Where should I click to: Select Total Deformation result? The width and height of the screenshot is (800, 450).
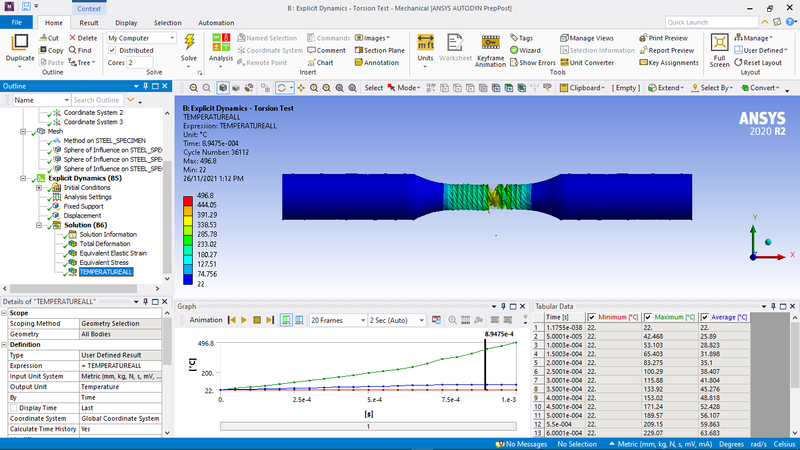[x=105, y=244]
